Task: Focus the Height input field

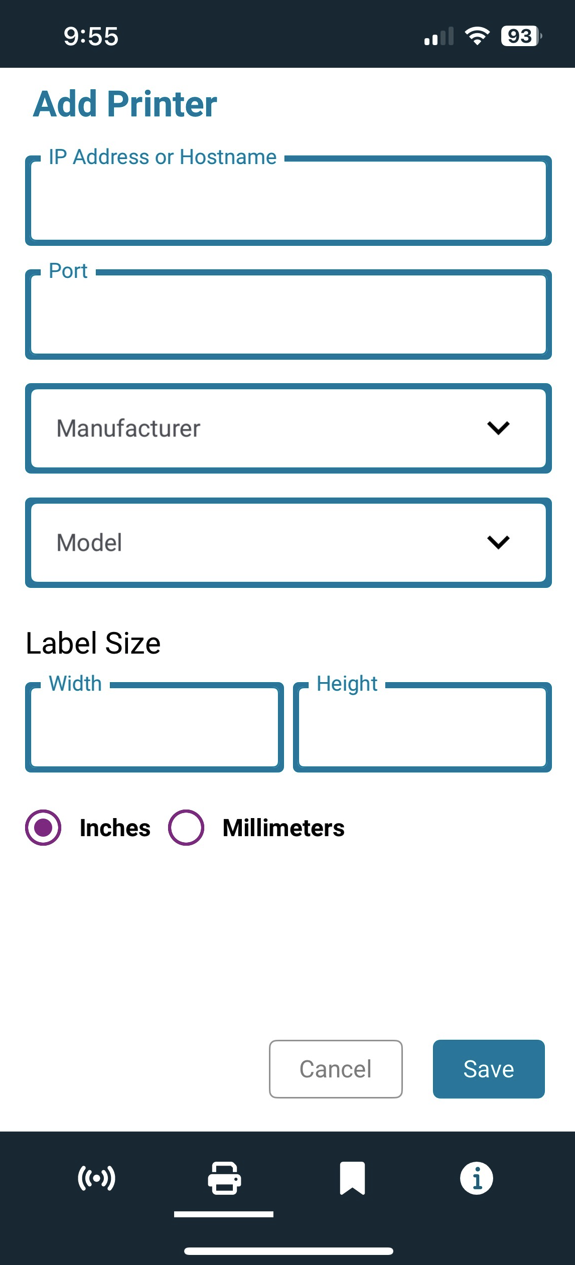Action: coord(422,727)
